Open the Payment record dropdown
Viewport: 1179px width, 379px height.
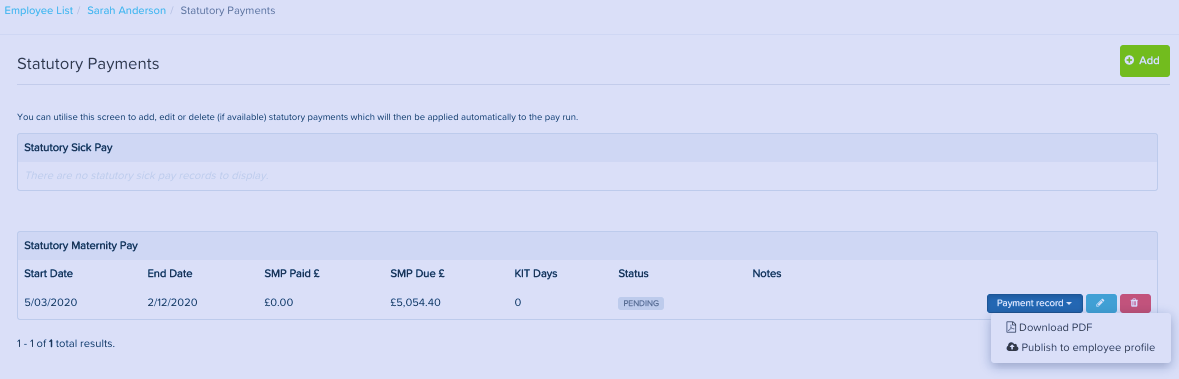1035,303
